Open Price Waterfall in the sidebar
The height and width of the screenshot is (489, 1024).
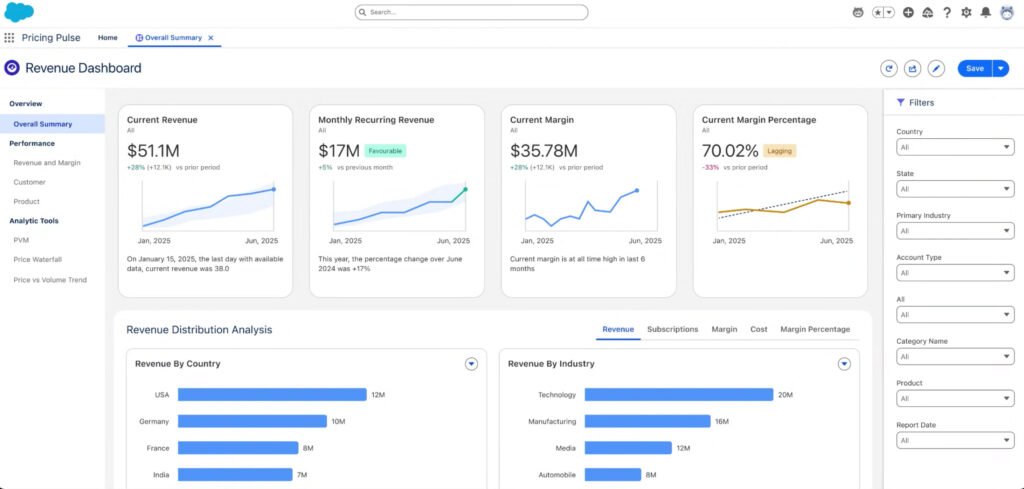pos(36,260)
